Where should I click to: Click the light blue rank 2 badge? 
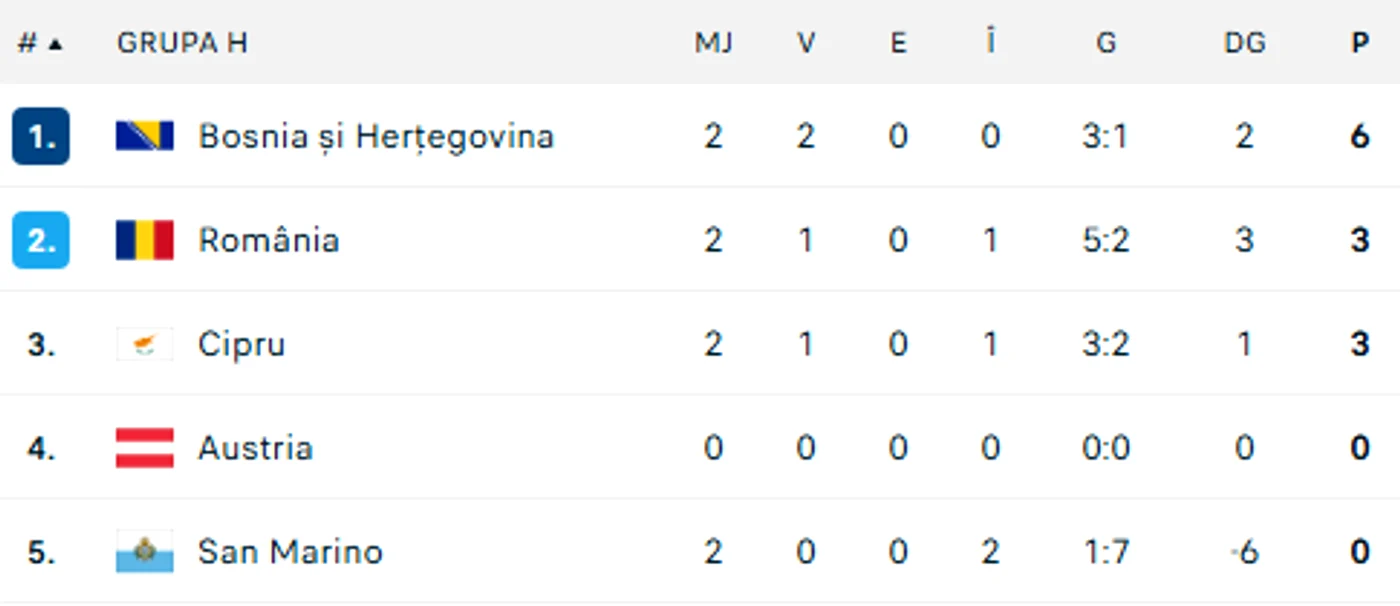[41, 240]
